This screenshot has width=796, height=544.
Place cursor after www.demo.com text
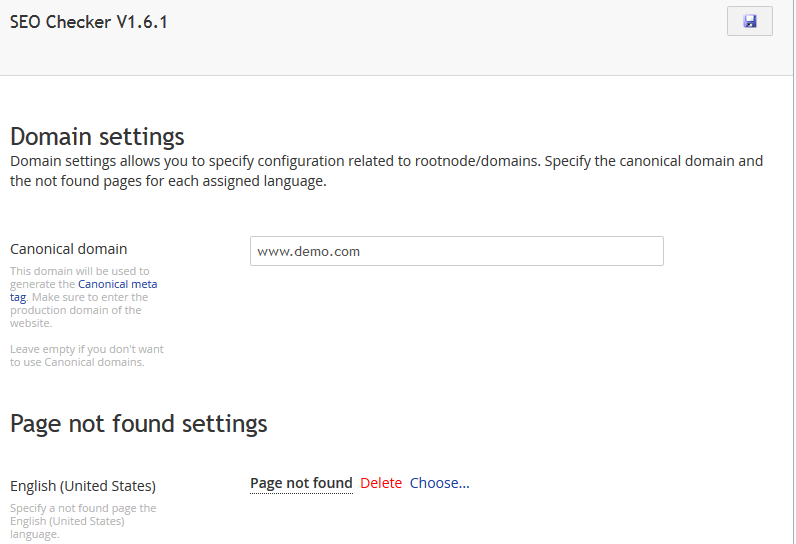[362, 251]
